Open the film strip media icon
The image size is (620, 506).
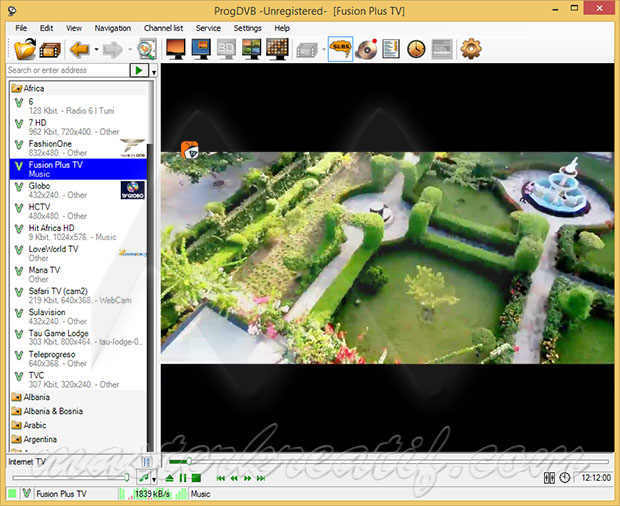(x=50, y=50)
